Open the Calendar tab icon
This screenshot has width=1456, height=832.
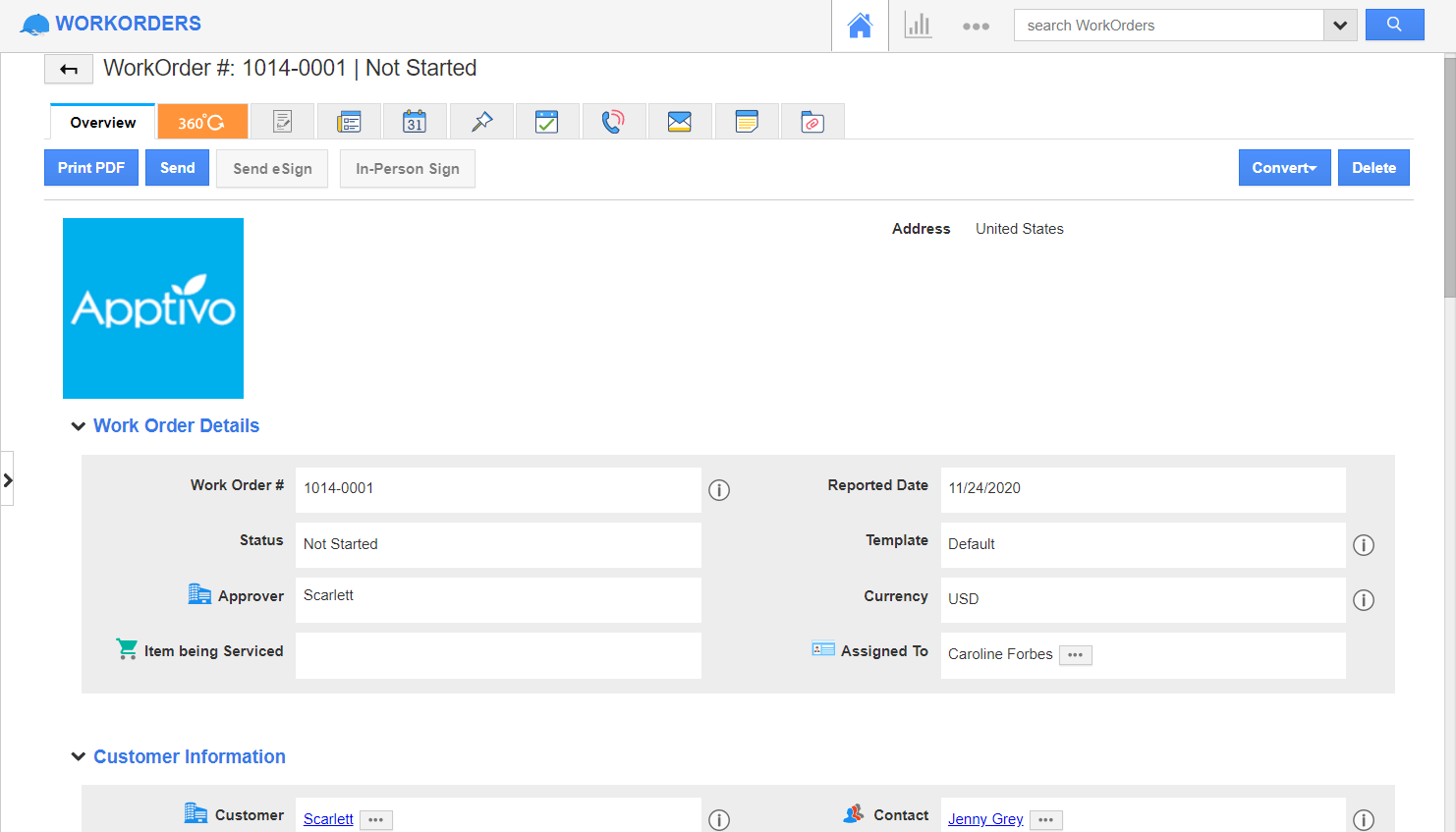coord(415,120)
